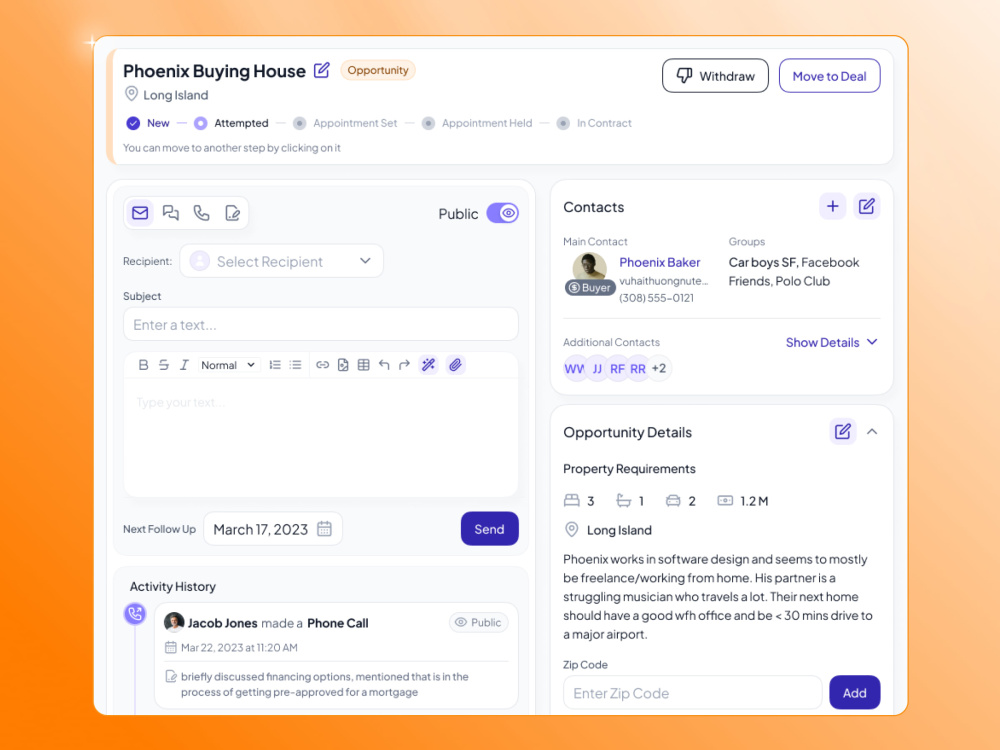
Task: Click the Subject input field
Action: click(321, 325)
